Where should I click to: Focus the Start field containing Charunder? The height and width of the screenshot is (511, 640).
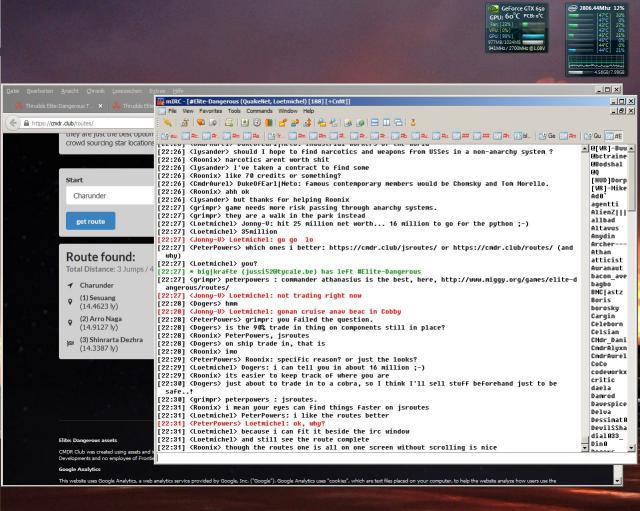(x=110, y=196)
